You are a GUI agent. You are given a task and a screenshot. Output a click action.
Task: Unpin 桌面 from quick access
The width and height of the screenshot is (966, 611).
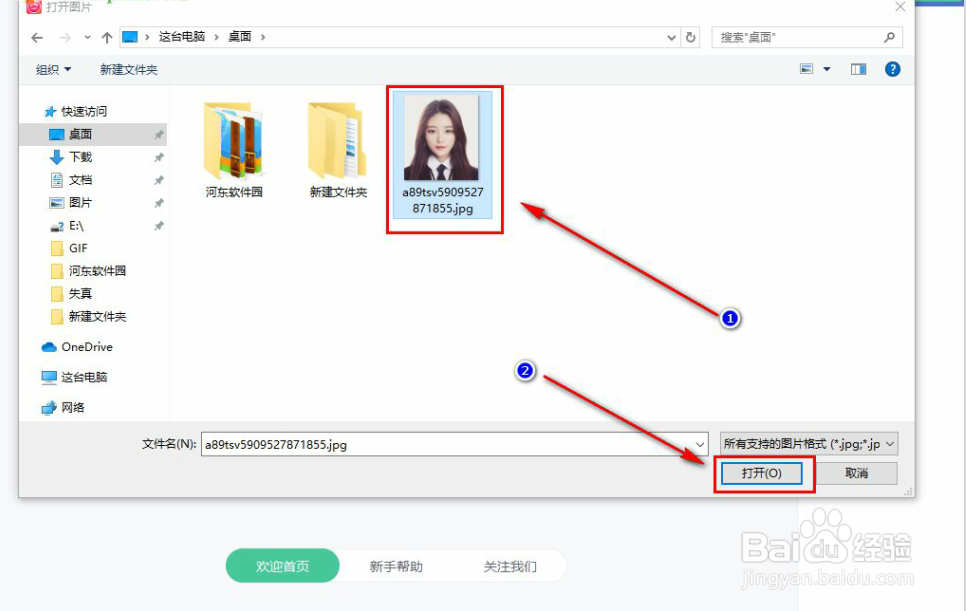pos(157,134)
